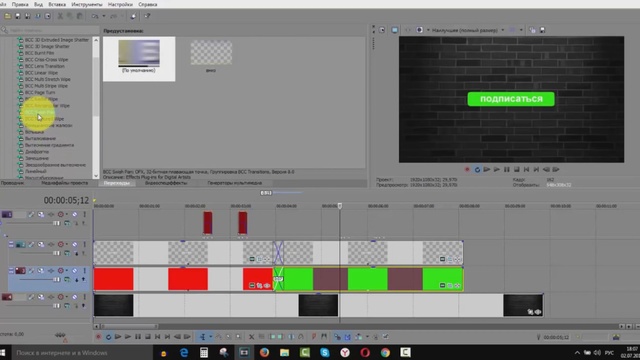The height and width of the screenshot is (360, 640).
Task: Toggle Loop Playback in timeline transport
Action: point(108,337)
